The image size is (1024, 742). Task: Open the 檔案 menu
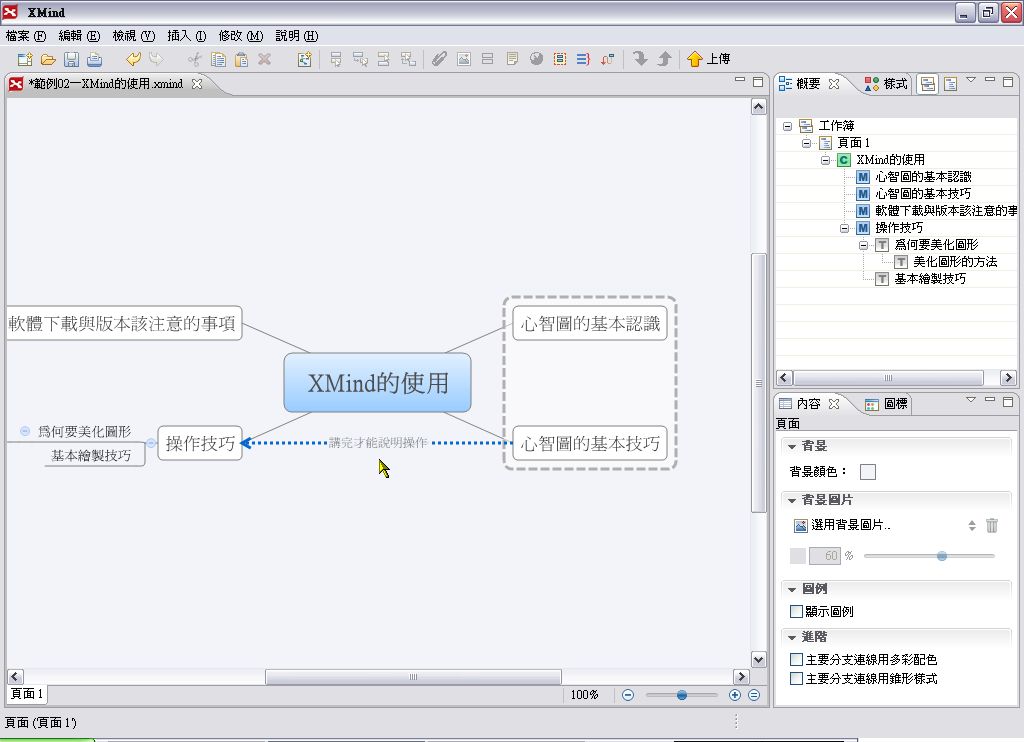click(26, 36)
